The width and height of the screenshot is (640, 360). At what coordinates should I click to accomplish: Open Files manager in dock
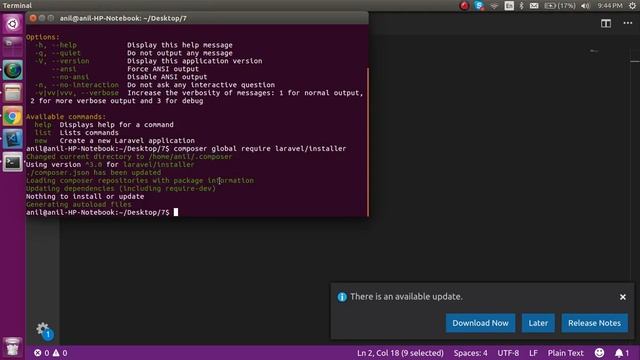coord(13,47)
